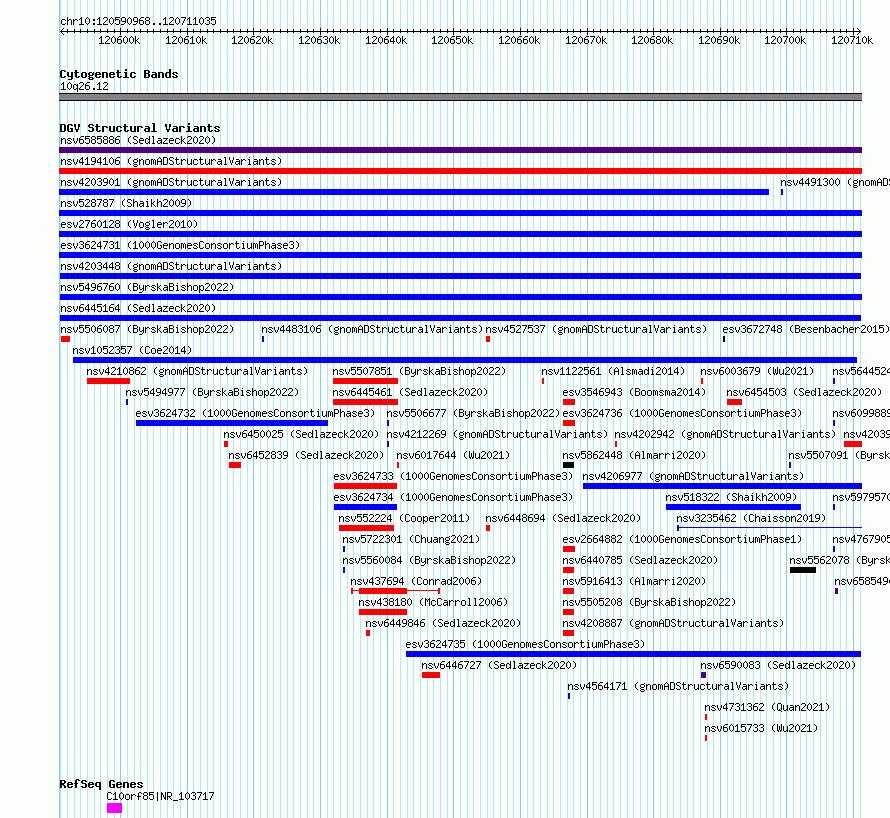Open nsv518322 (Shaikh2009) label
Viewport: 890px width, 818px height.
click(x=731, y=497)
